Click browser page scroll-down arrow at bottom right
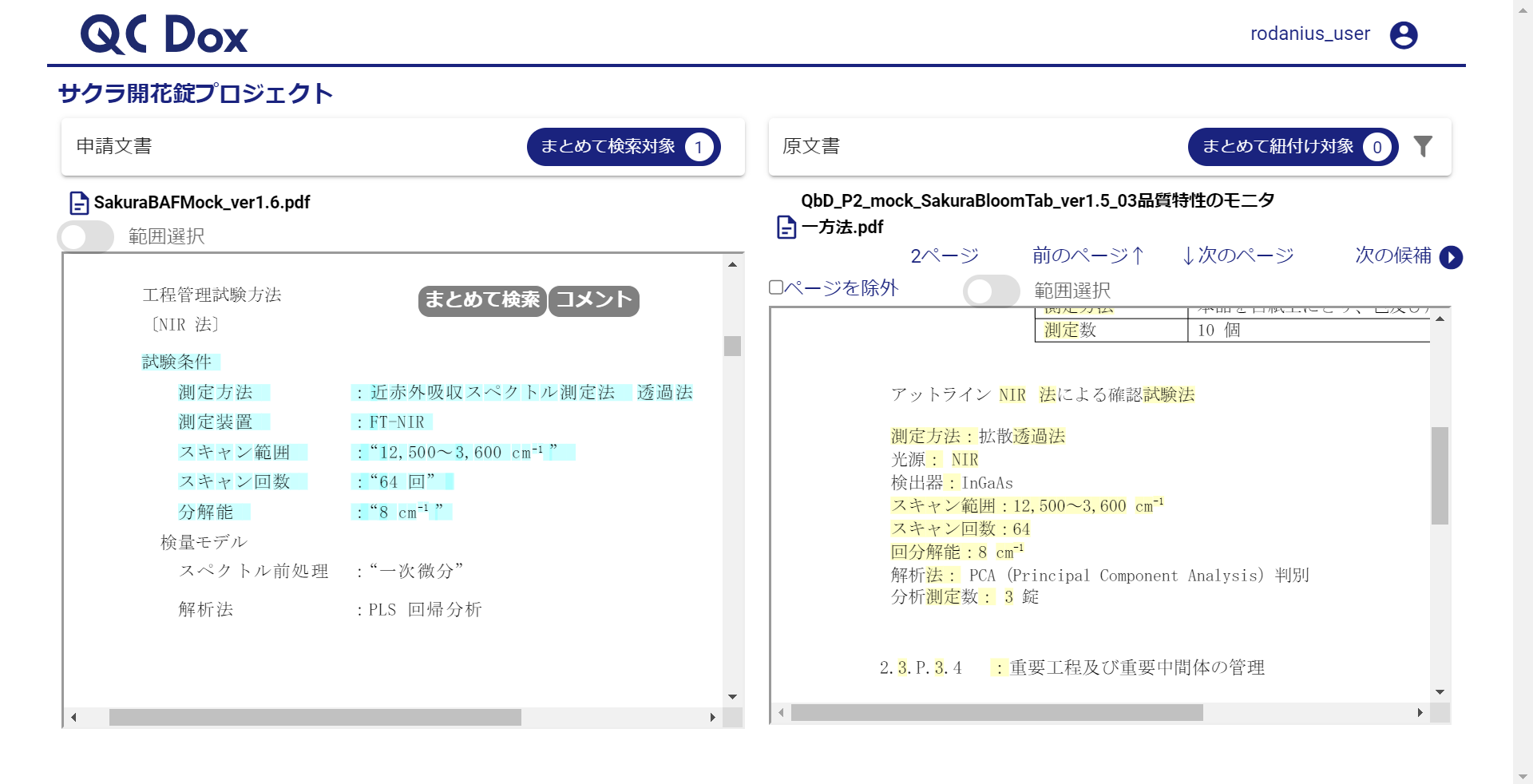Image resolution: width=1533 pixels, height=784 pixels. click(x=1523, y=776)
